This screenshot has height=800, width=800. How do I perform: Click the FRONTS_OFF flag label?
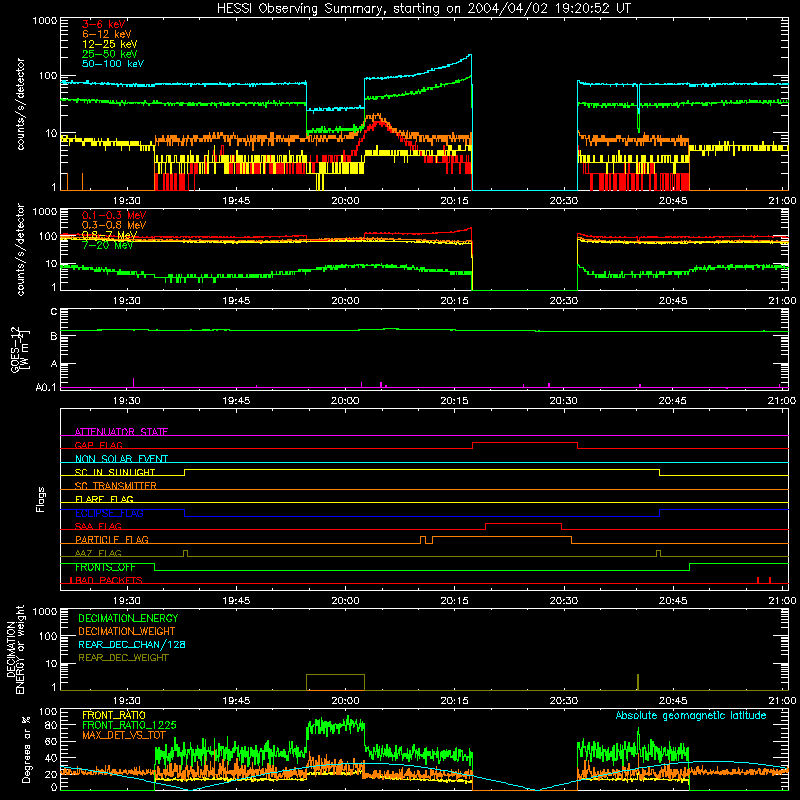coord(105,567)
